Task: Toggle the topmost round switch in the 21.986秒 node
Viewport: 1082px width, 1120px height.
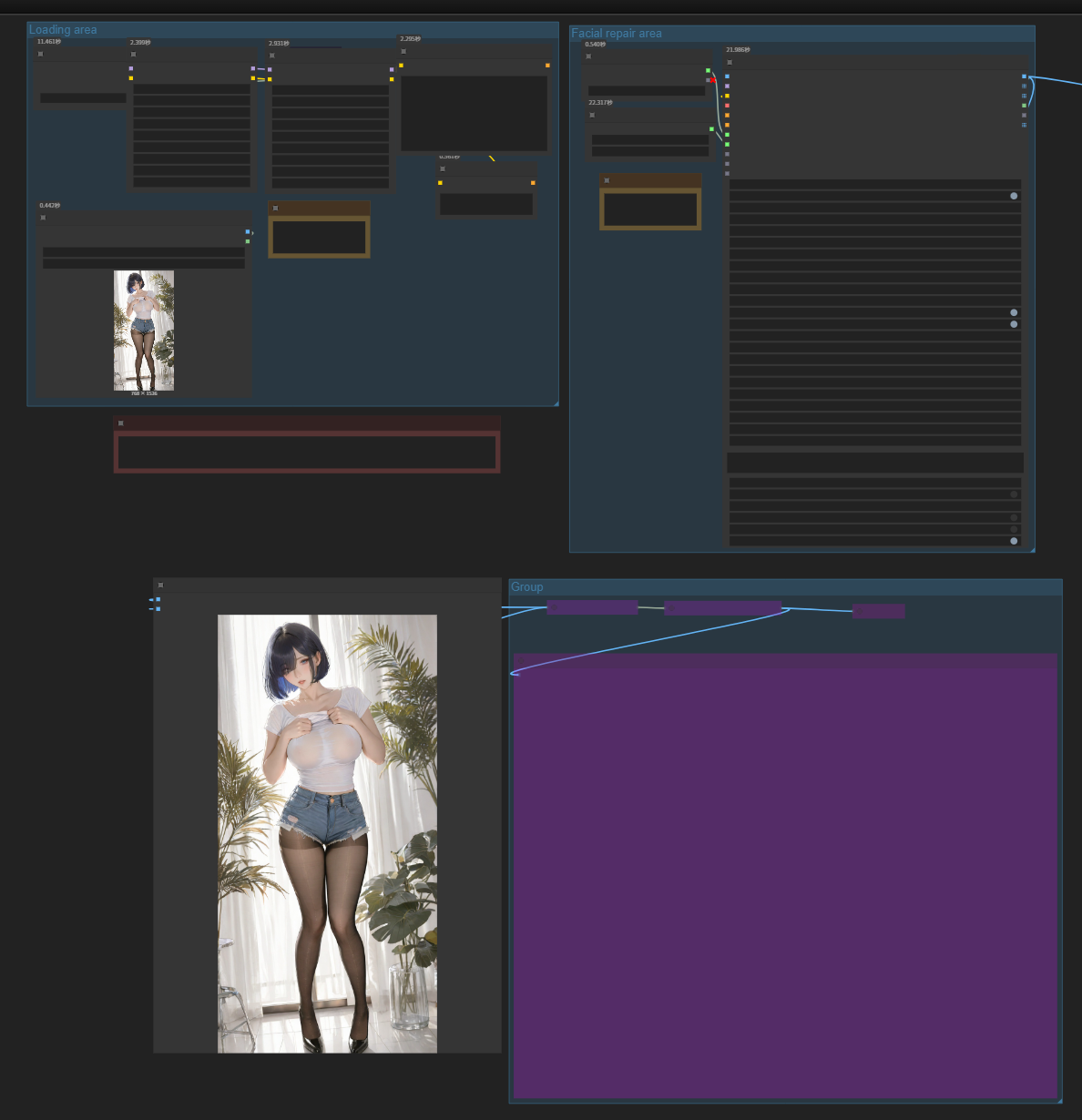Action: [1014, 196]
